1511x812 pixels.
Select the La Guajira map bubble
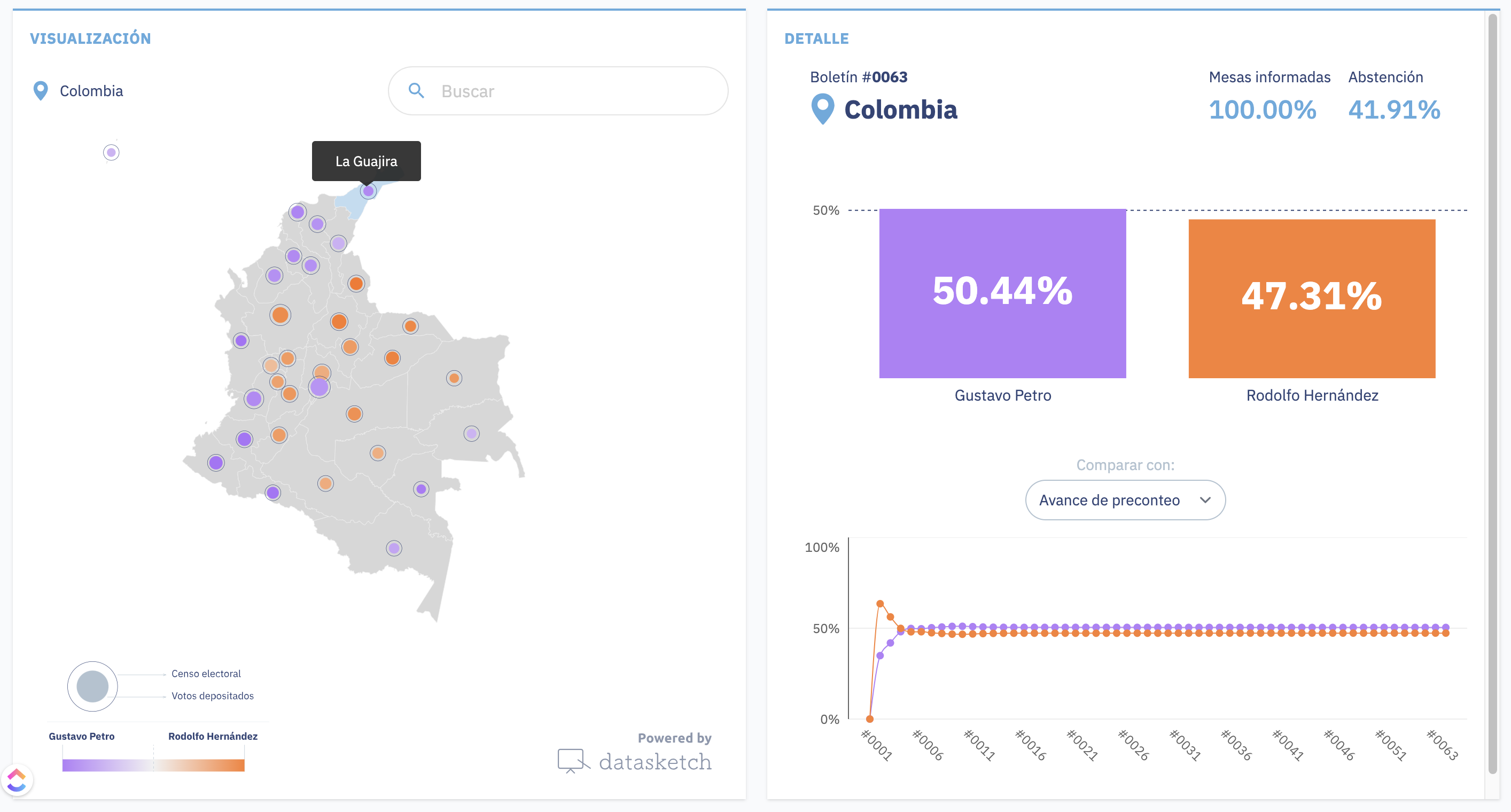pyautogui.click(x=368, y=191)
